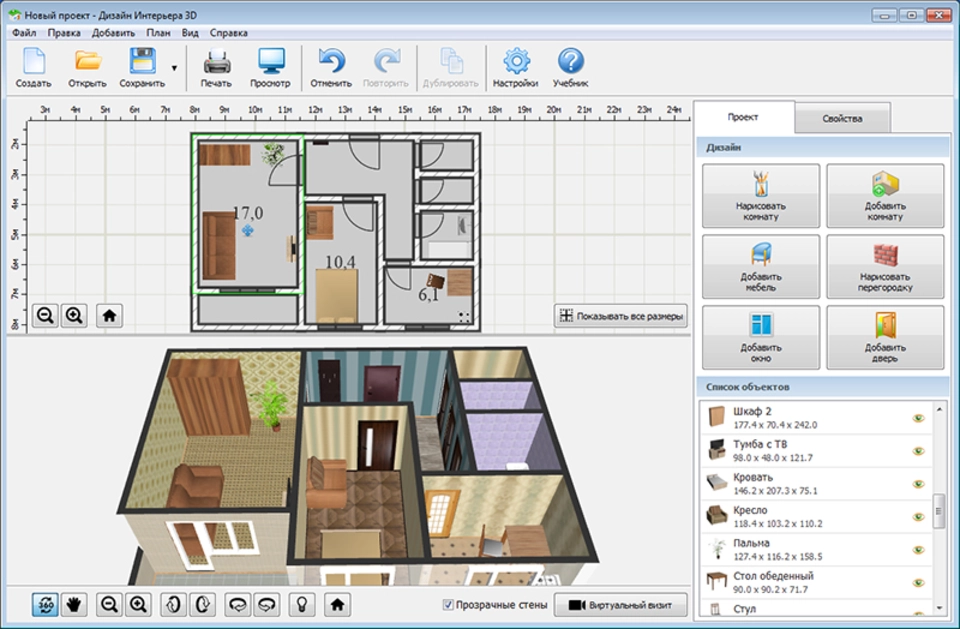960x629 pixels.
Task: Open the Добавить menu
Action: 113,33
